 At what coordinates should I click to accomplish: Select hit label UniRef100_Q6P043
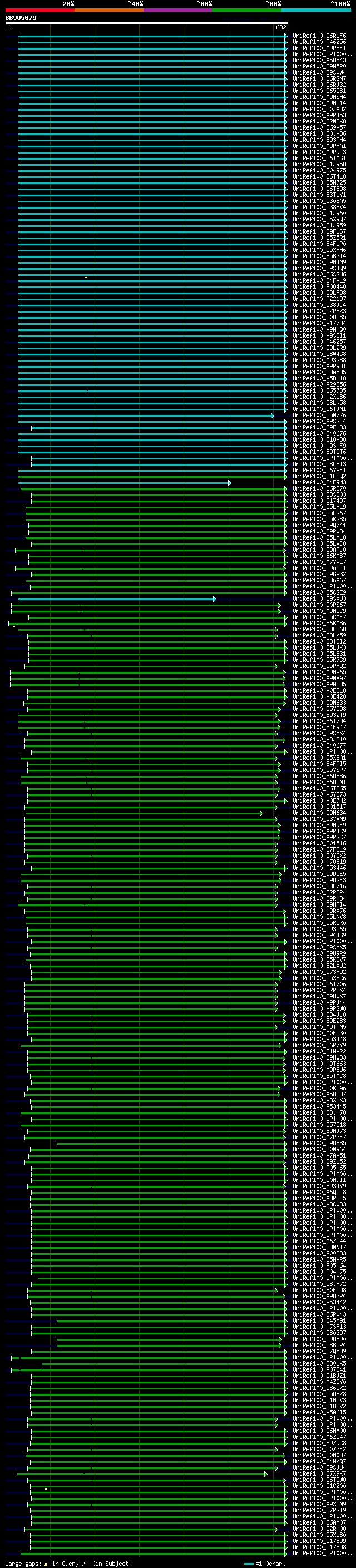tap(319, 1315)
